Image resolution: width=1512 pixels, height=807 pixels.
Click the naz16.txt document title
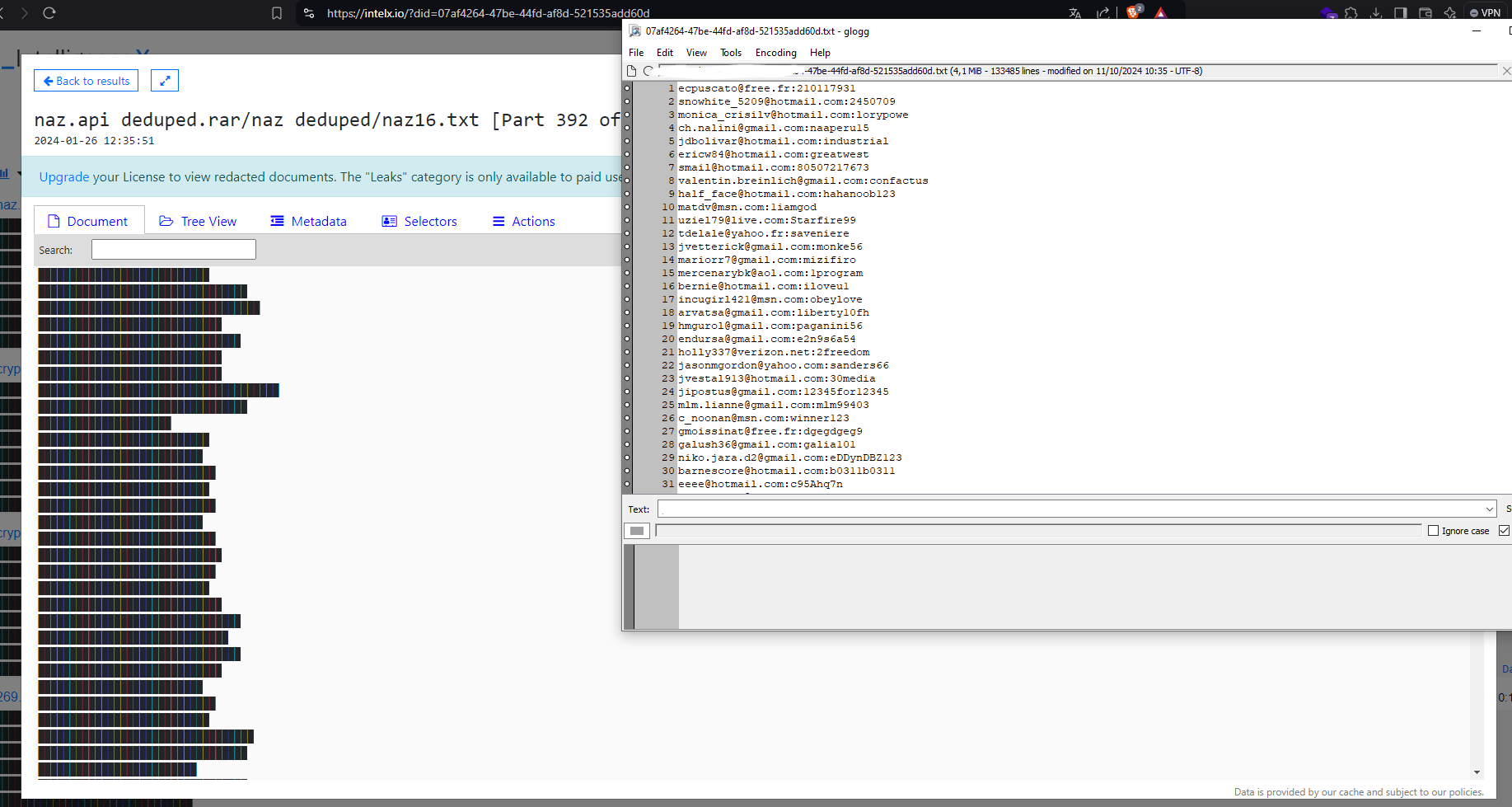click(x=326, y=120)
